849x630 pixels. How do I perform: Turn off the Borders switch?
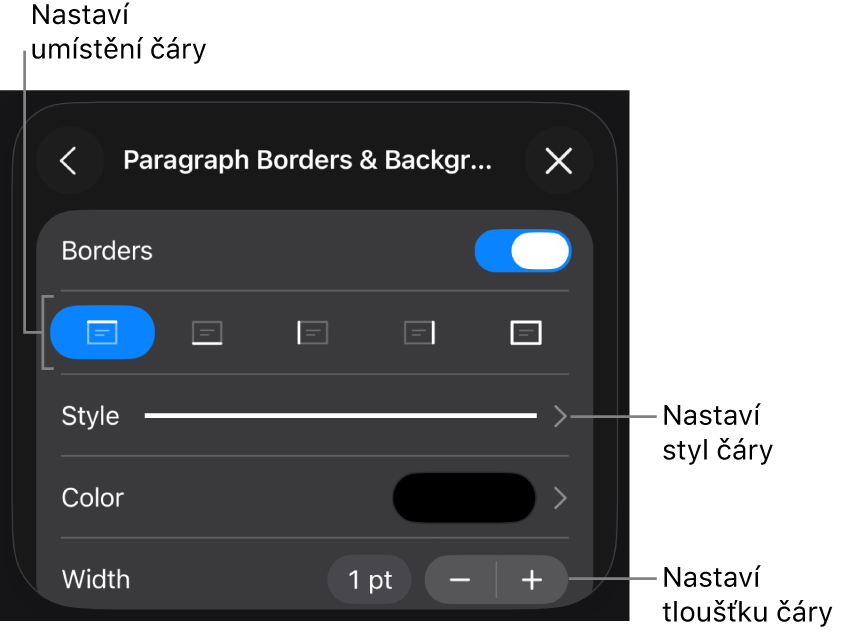523,251
